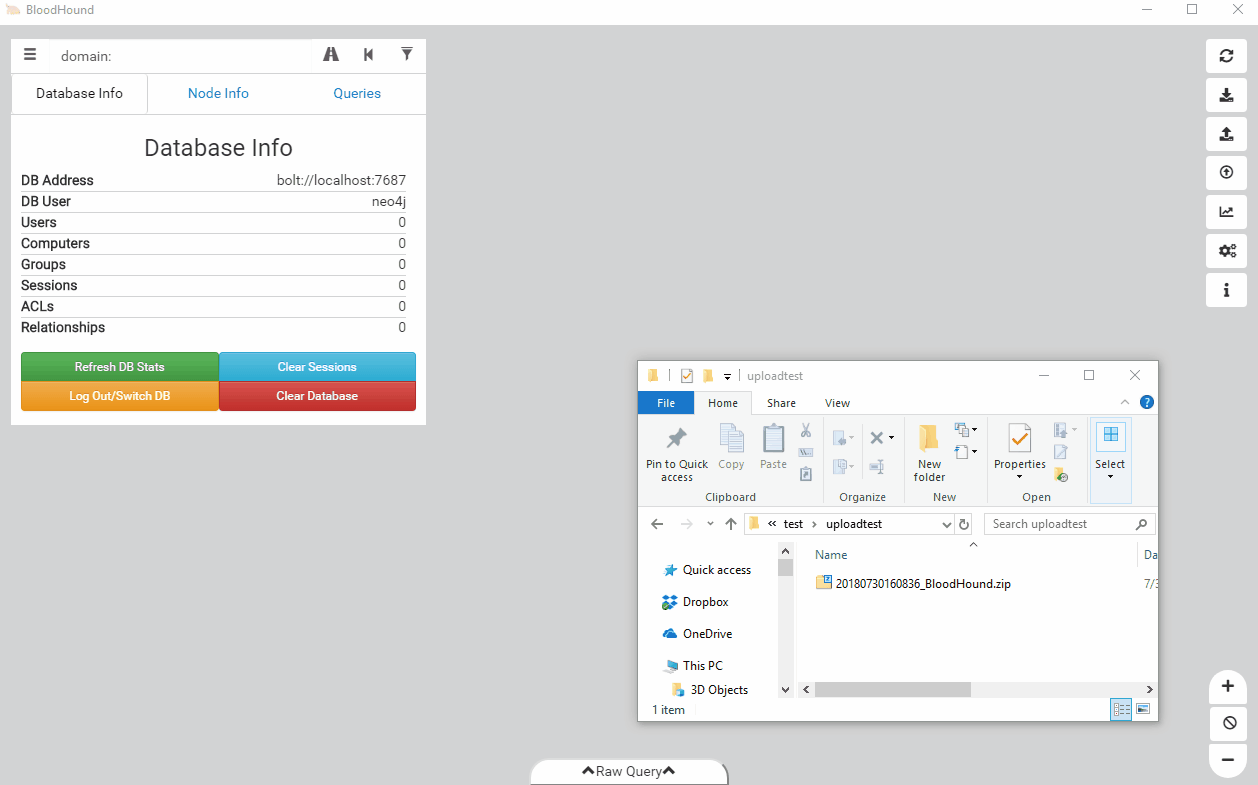The image size is (1258, 785).
Task: Open the Delete dropdown in the Organize group
Action: (x=891, y=438)
